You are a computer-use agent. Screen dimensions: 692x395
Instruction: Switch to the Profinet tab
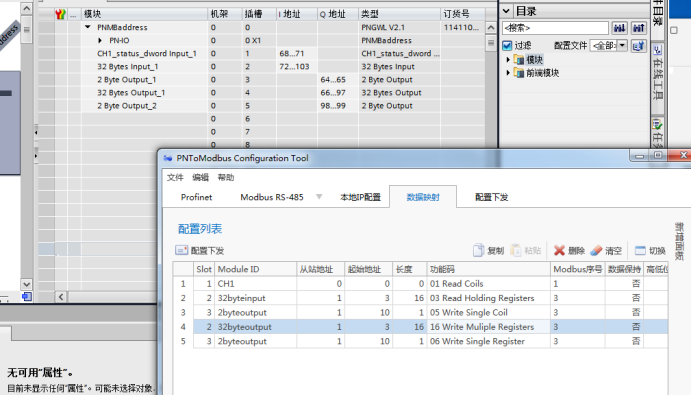(x=196, y=197)
